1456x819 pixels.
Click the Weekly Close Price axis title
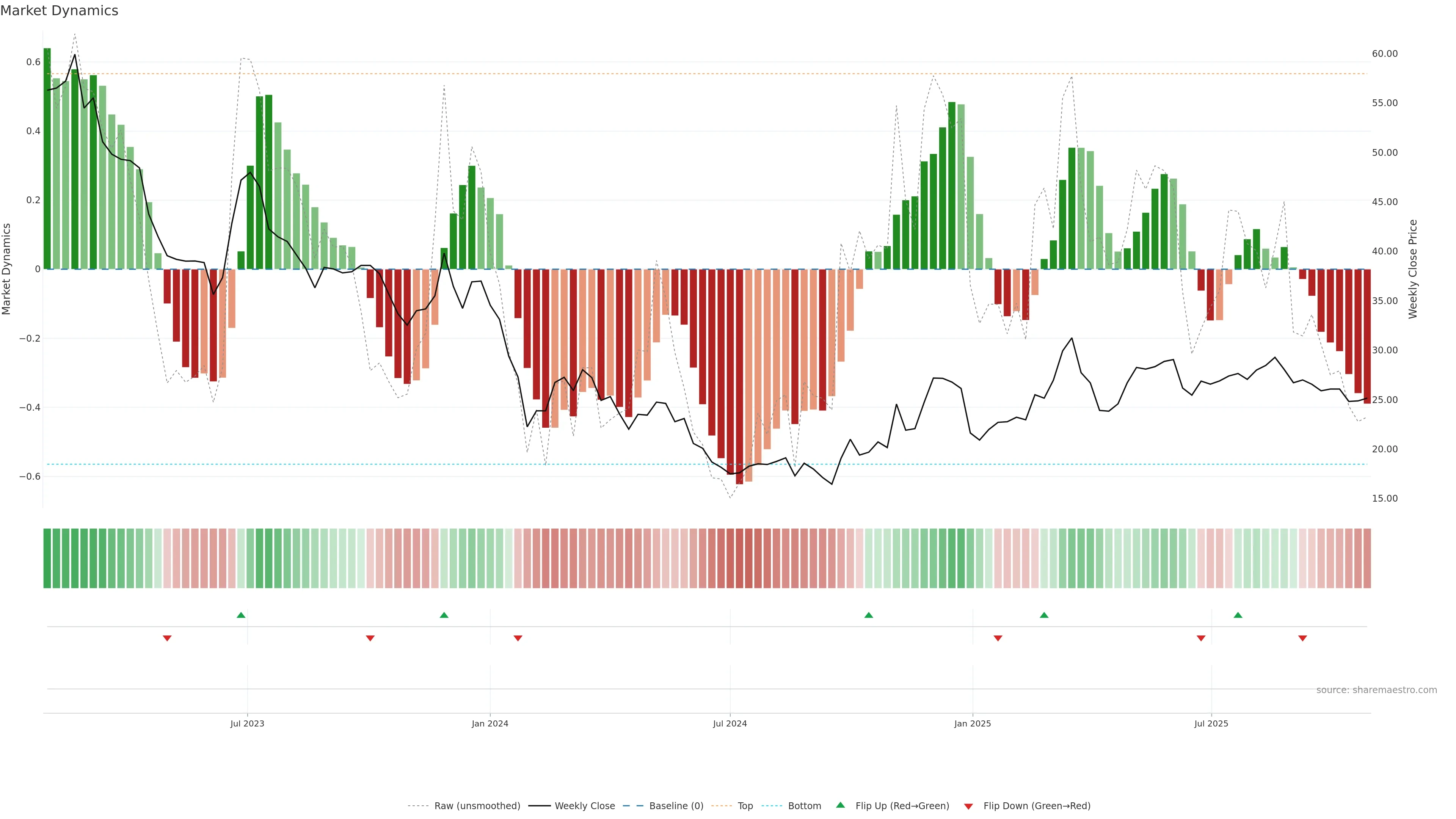[x=1413, y=269]
